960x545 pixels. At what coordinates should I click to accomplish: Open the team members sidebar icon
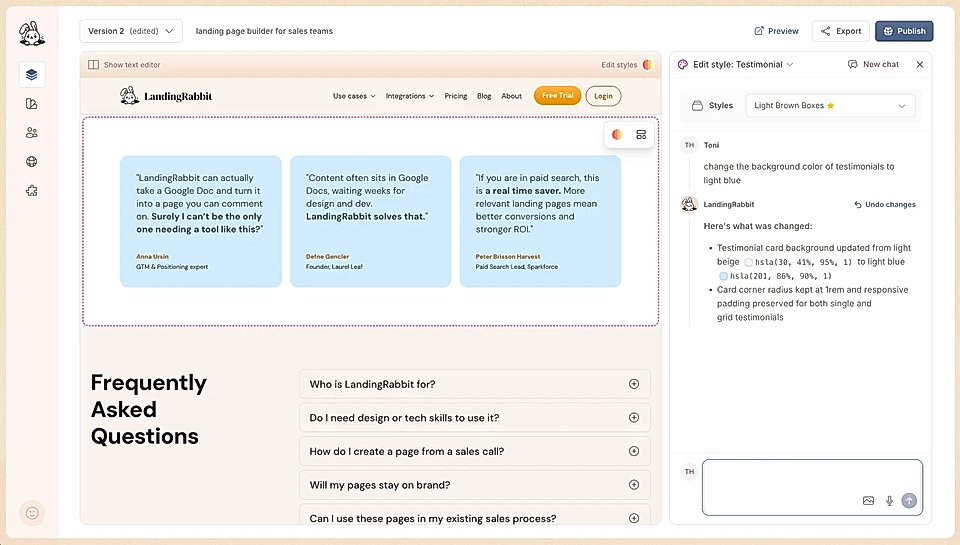pos(32,132)
